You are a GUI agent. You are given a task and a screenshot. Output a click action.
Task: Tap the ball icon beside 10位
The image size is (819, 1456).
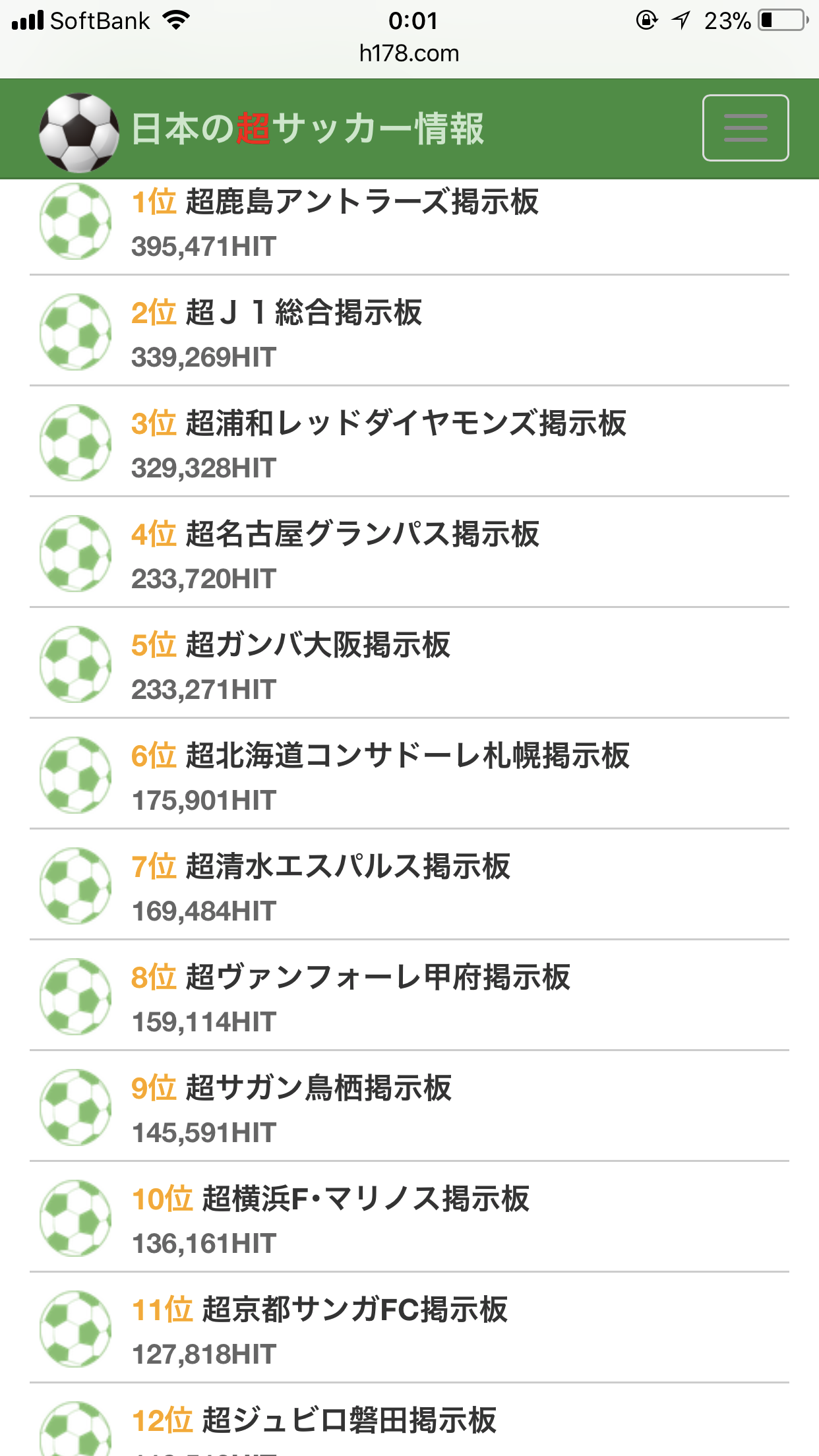[76, 1218]
